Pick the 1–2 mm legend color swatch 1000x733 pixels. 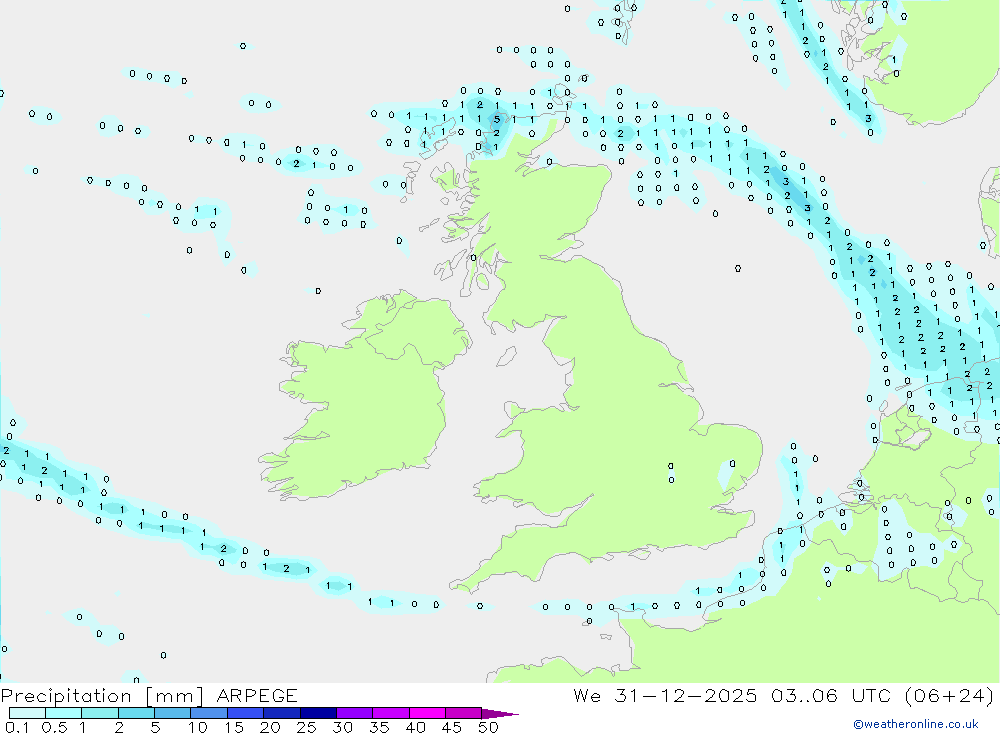click(x=100, y=713)
